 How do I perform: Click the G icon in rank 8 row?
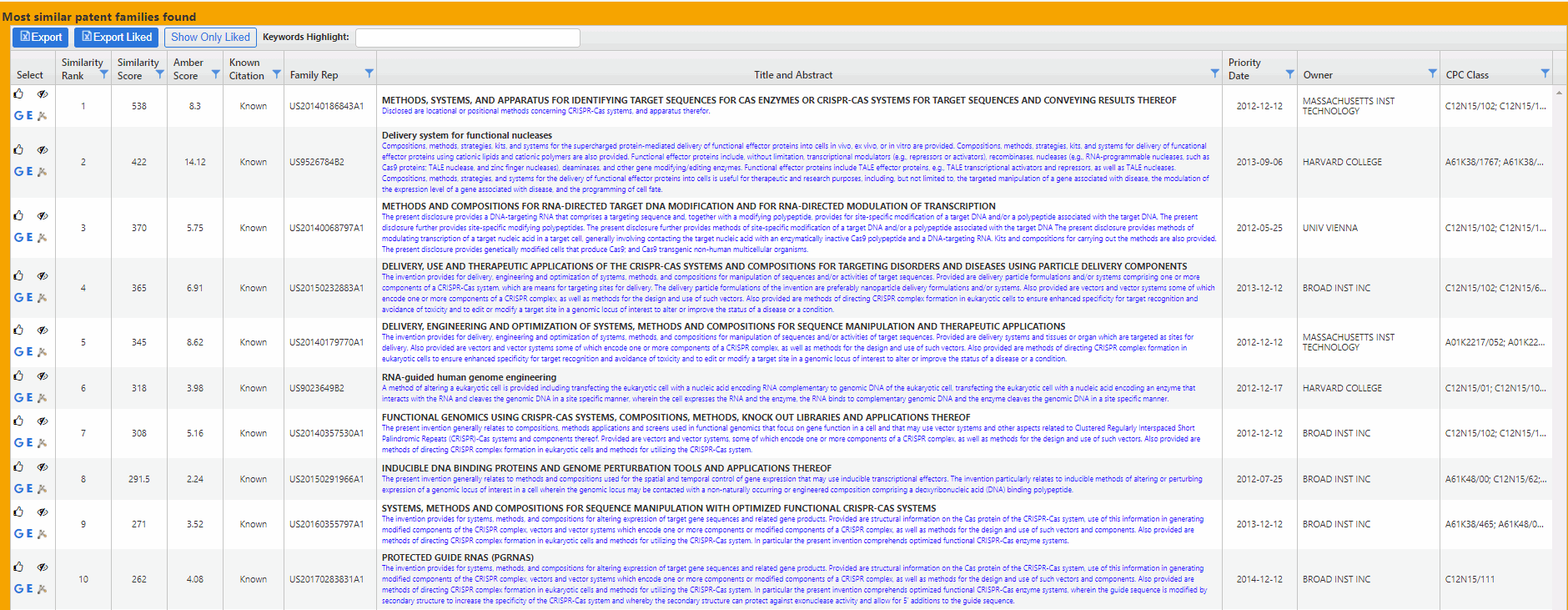[x=18, y=489]
